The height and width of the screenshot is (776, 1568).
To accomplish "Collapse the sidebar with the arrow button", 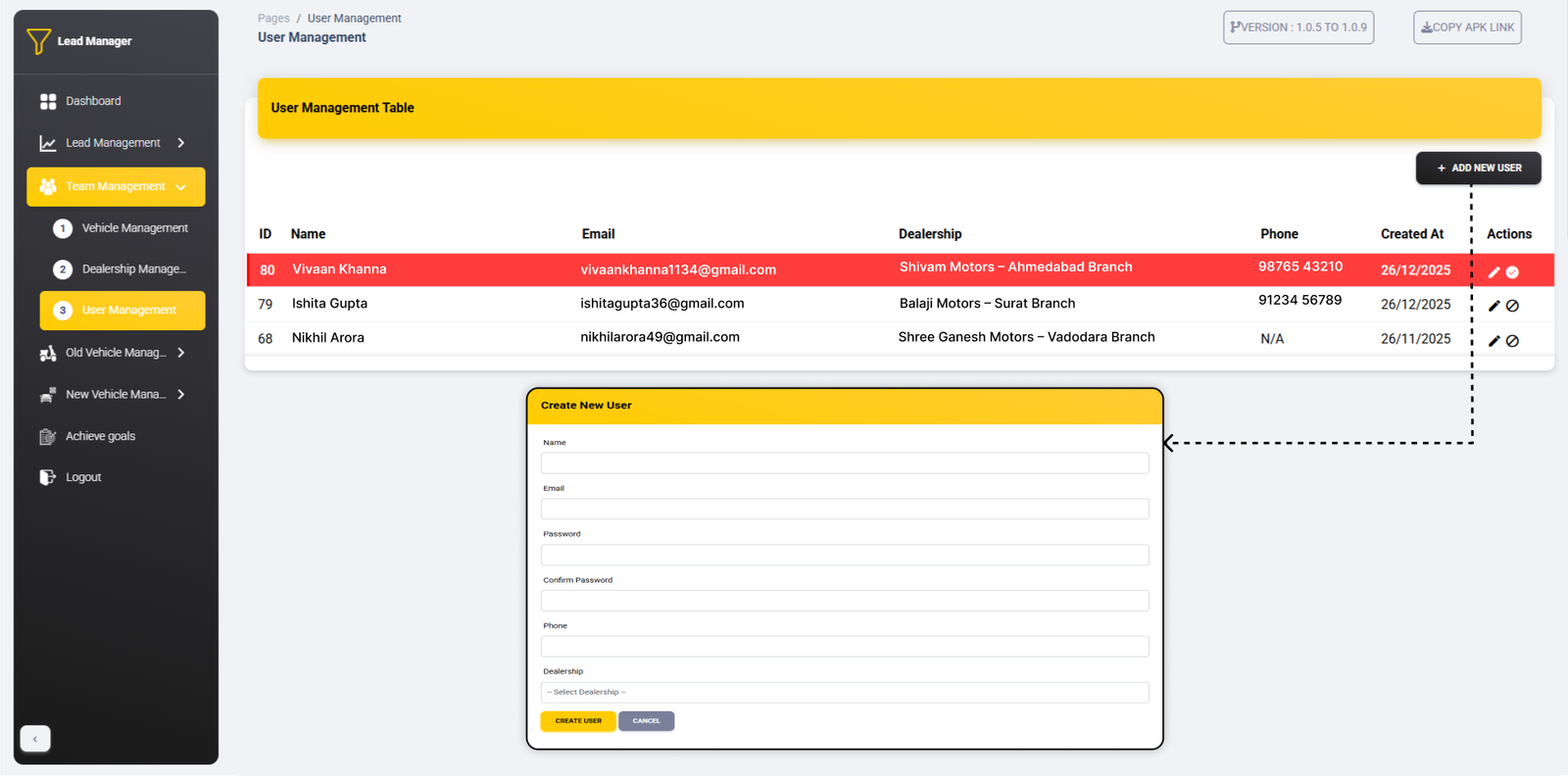I will click(x=35, y=739).
